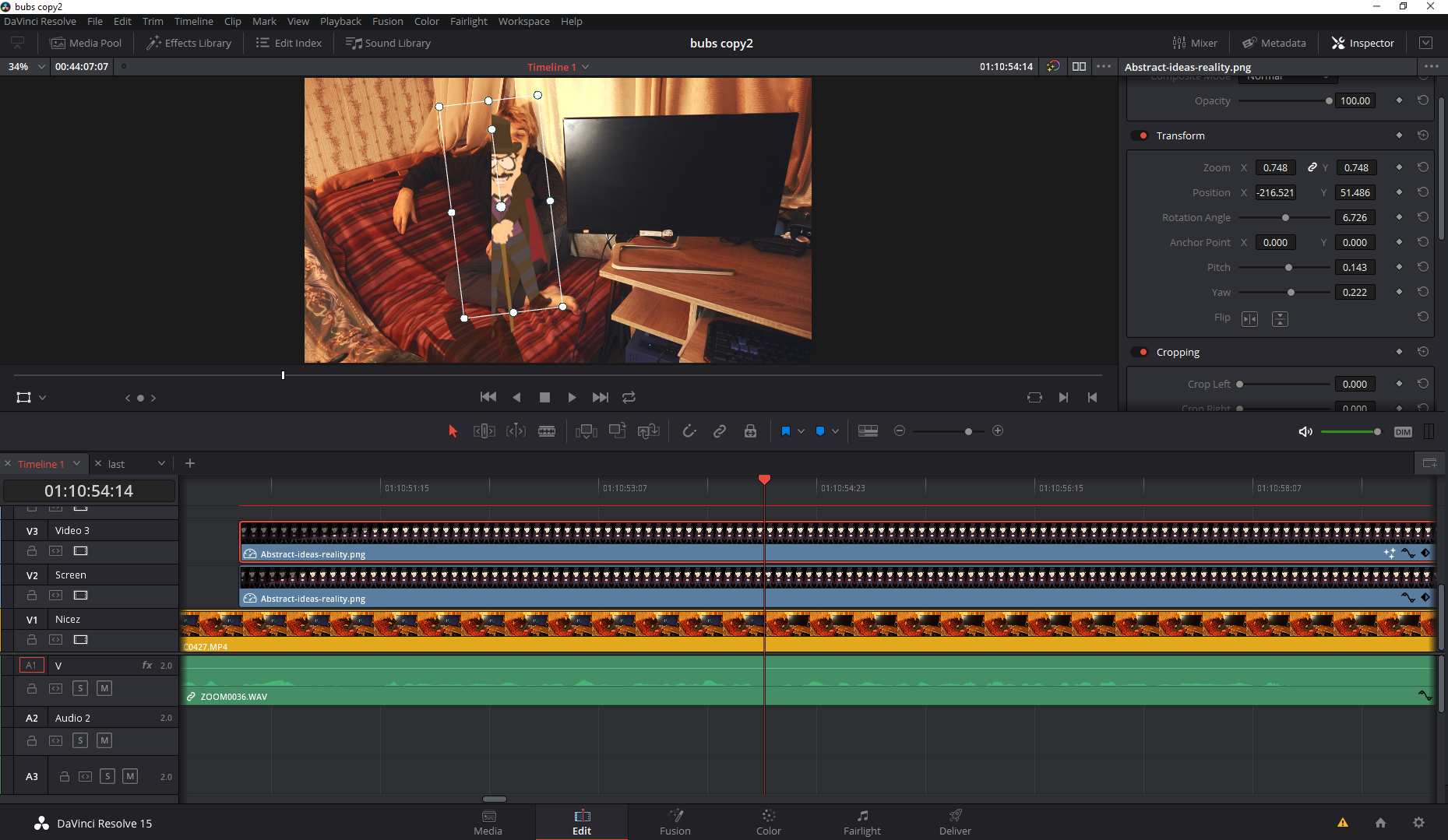Image resolution: width=1448 pixels, height=840 pixels.
Task: Open the Fairlight menu
Action: point(468,21)
